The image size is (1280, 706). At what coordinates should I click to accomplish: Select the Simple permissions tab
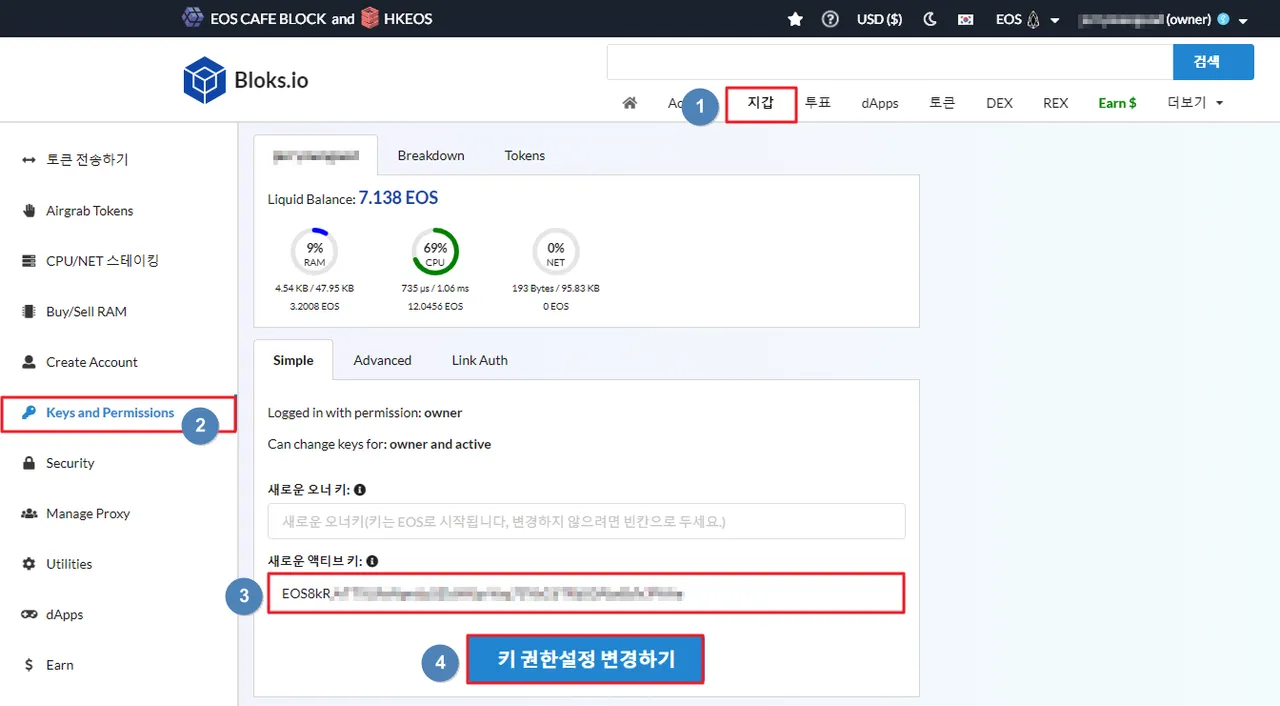click(293, 360)
